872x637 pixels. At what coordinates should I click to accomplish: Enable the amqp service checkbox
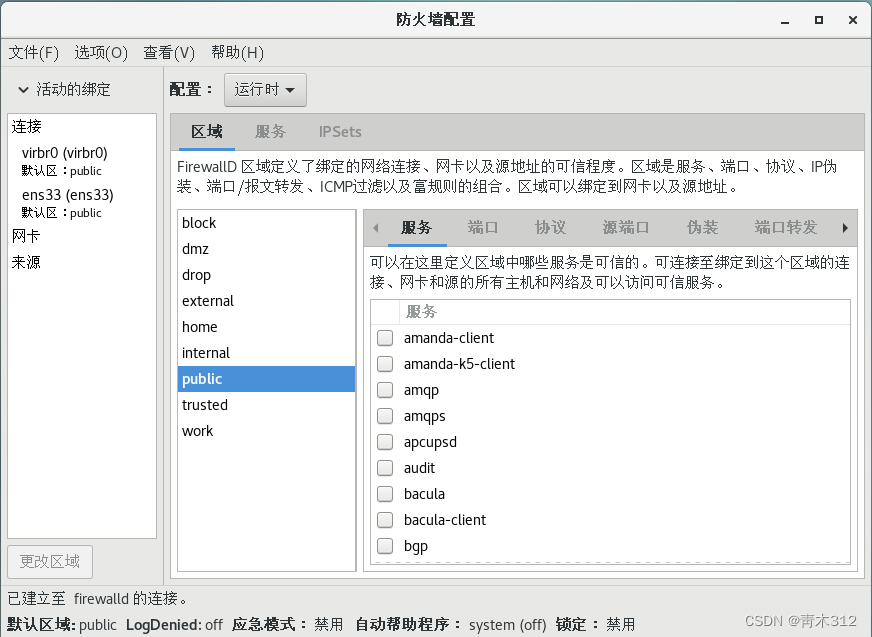(x=385, y=390)
